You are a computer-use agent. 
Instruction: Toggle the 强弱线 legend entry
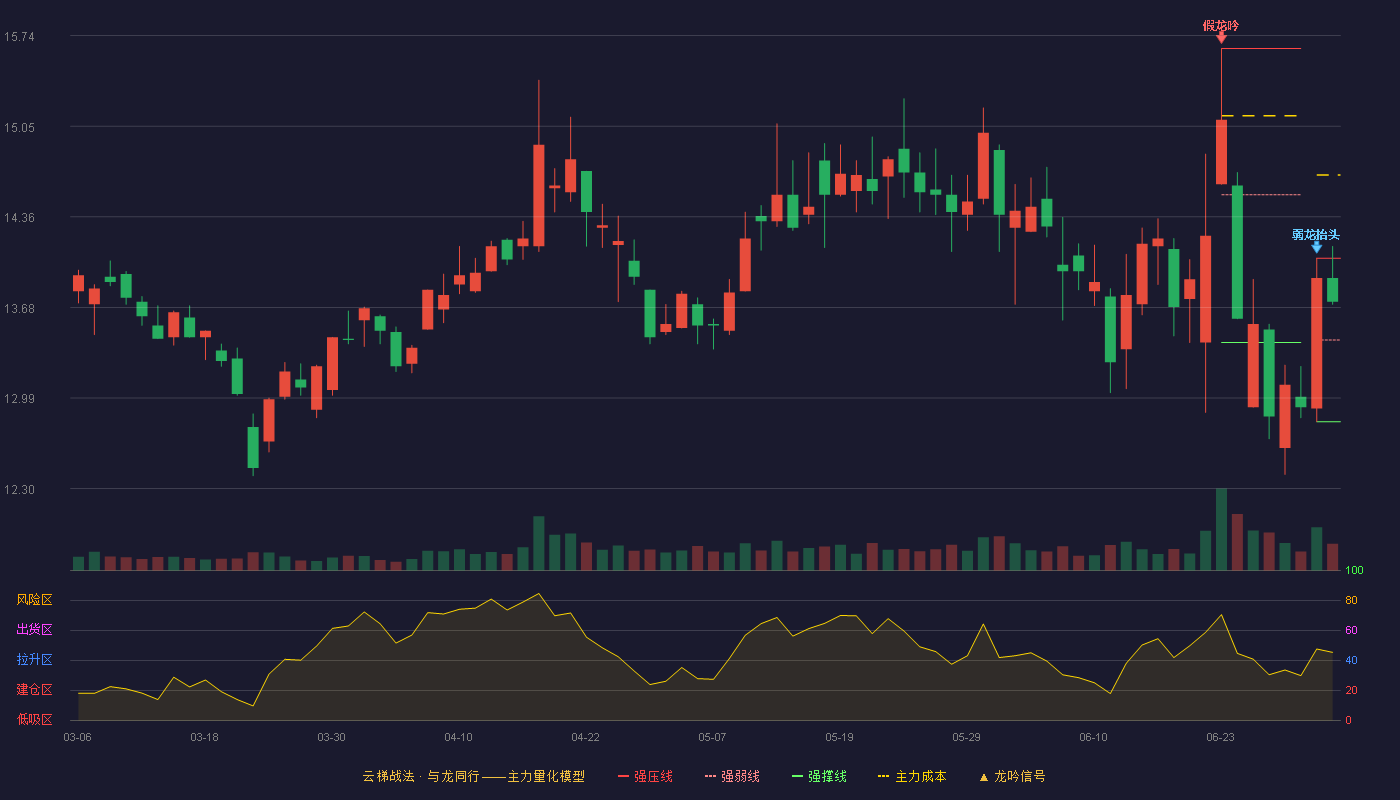coord(732,776)
